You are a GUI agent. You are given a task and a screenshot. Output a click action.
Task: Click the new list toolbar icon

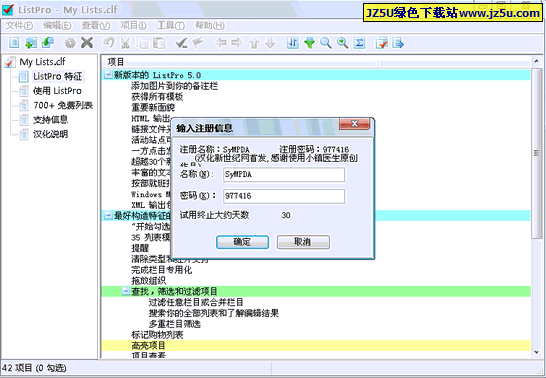click(x=14, y=43)
